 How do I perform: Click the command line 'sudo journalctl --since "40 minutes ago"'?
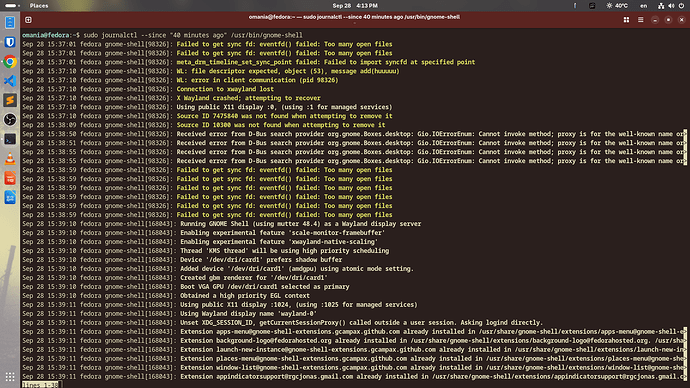click(x=193, y=35)
